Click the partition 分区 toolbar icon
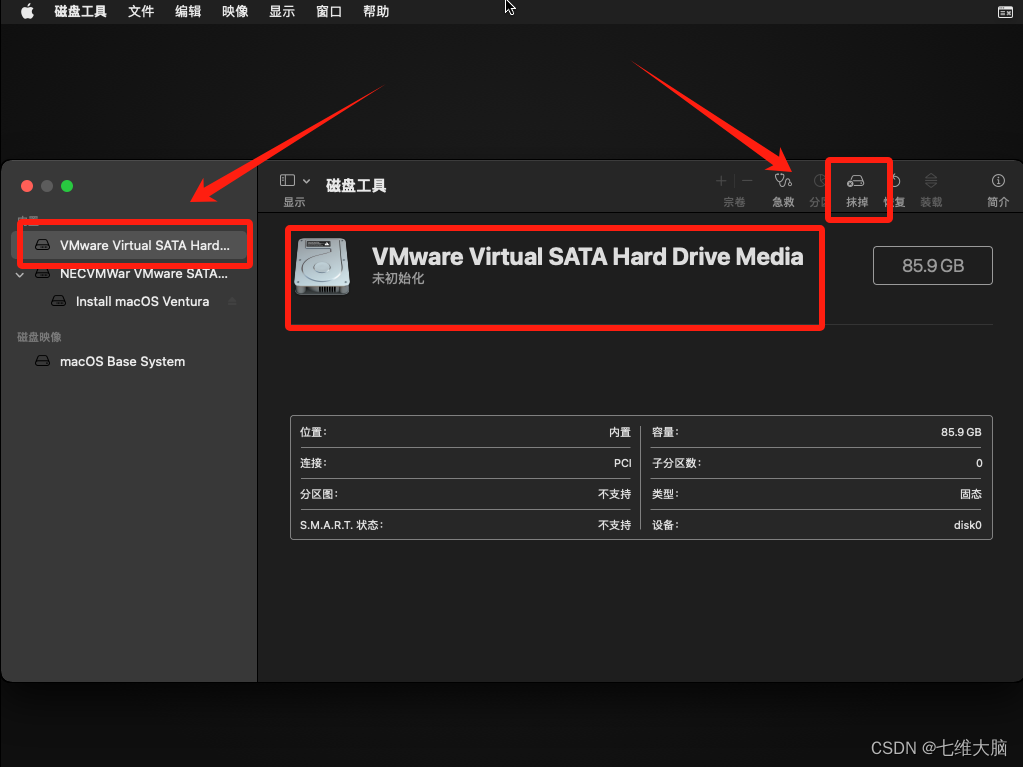Screen dimensions: 1023x767 (x=819, y=181)
